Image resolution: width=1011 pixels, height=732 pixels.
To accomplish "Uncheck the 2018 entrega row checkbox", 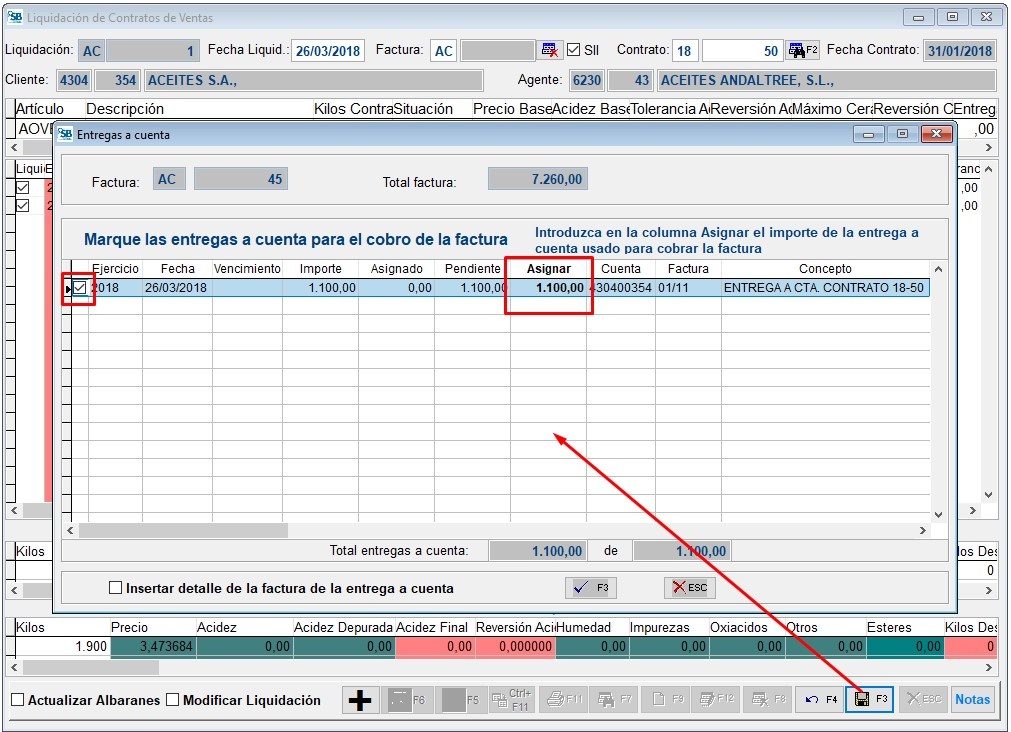I will pos(81,289).
